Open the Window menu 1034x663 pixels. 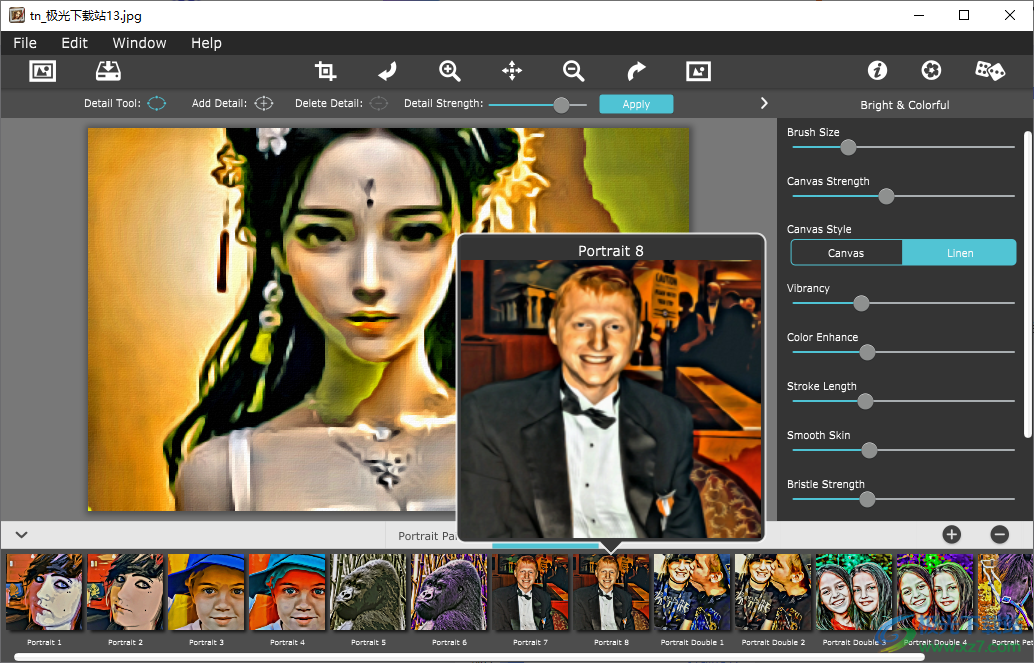(x=139, y=43)
